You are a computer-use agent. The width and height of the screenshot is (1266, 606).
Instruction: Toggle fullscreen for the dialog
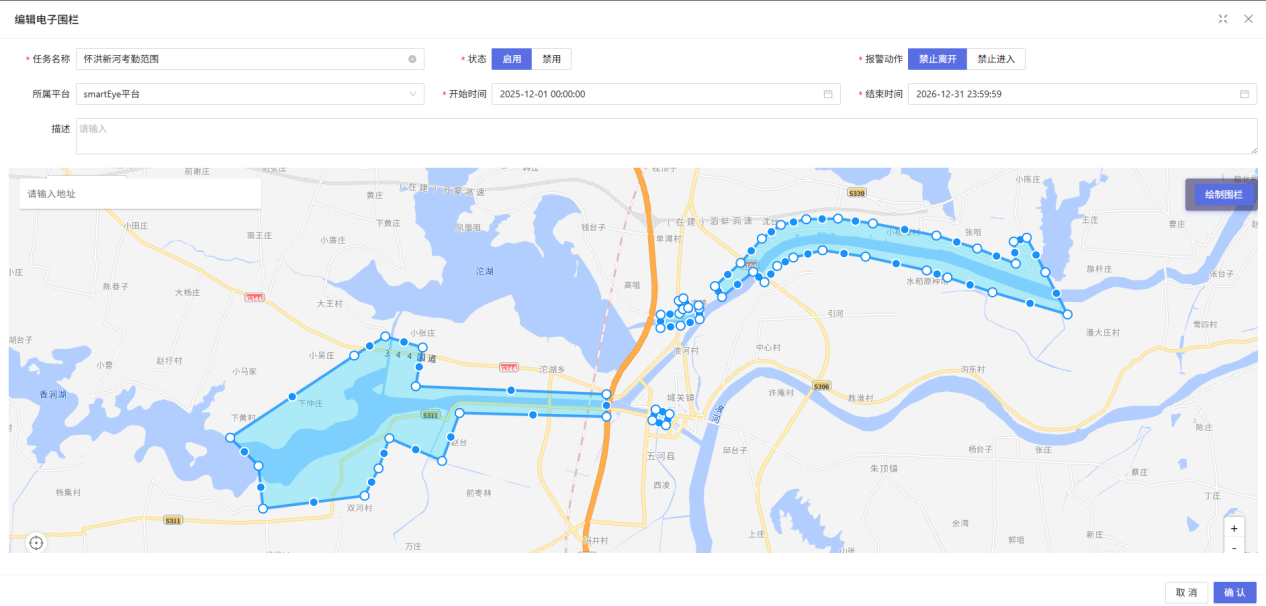click(x=1223, y=19)
